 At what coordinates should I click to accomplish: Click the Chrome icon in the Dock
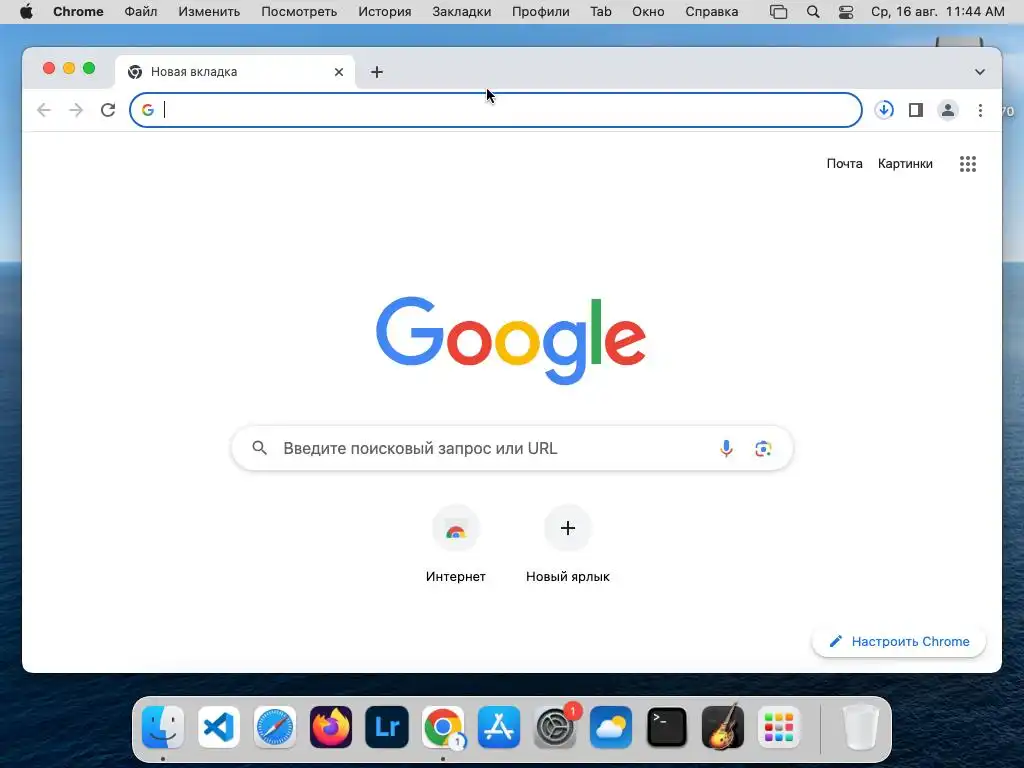pyautogui.click(x=443, y=726)
